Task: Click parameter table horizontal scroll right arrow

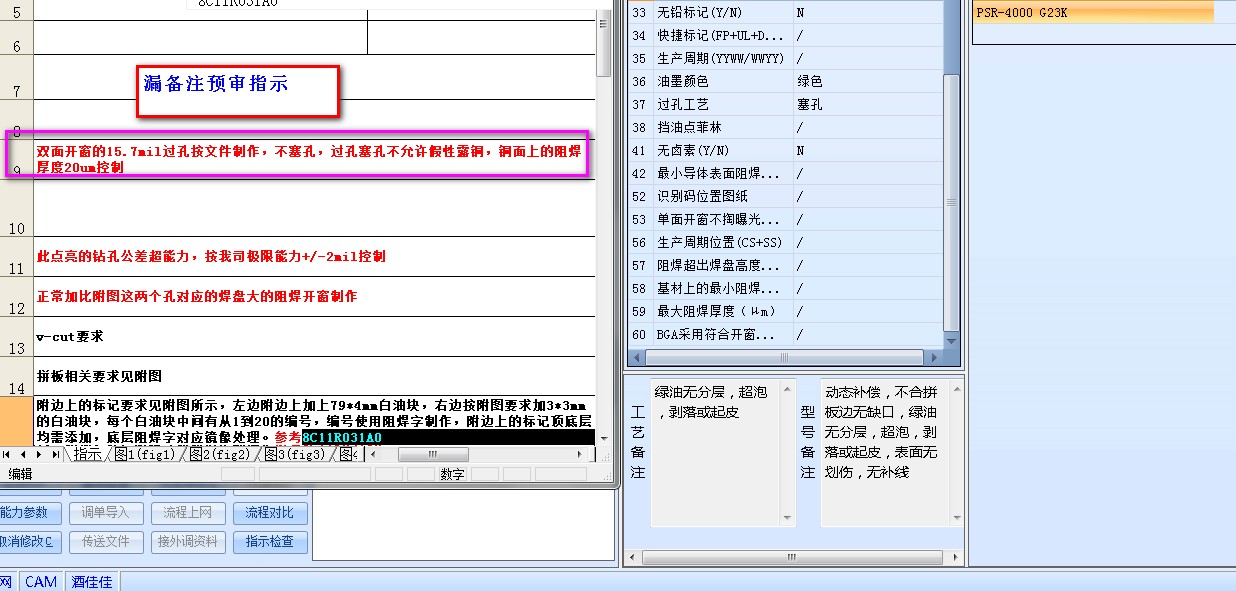Action: [936, 357]
